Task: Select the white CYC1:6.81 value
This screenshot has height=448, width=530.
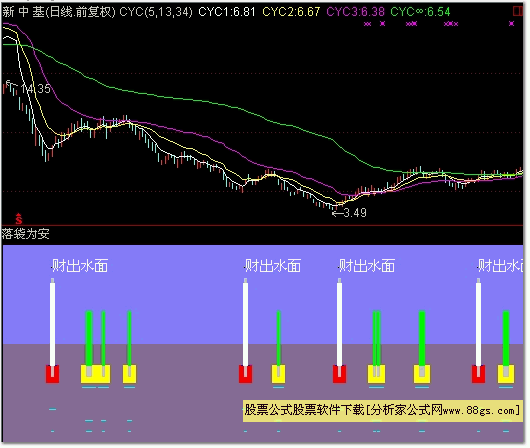Action: (x=226, y=12)
